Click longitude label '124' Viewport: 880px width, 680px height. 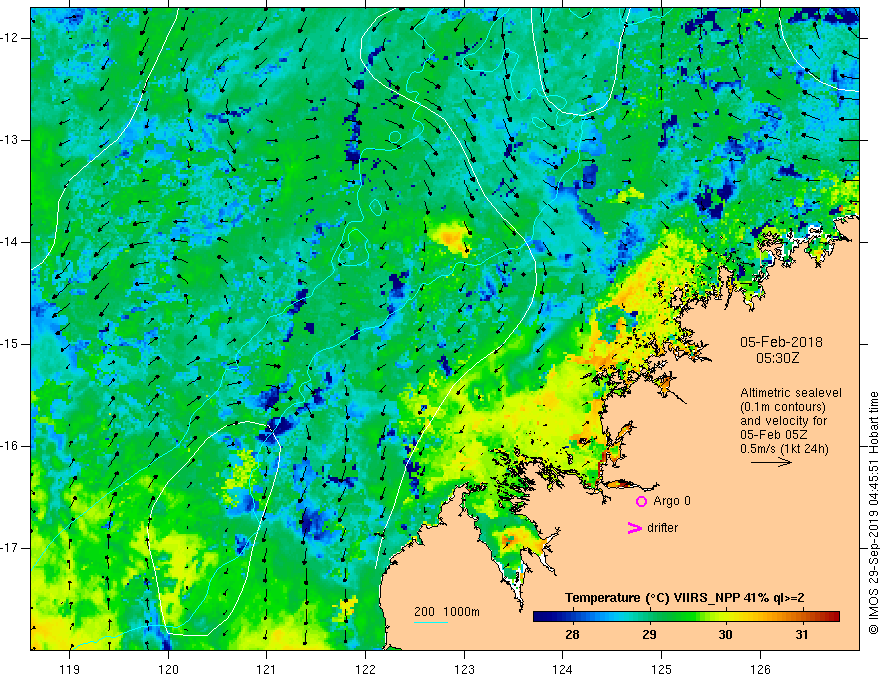[563, 669]
